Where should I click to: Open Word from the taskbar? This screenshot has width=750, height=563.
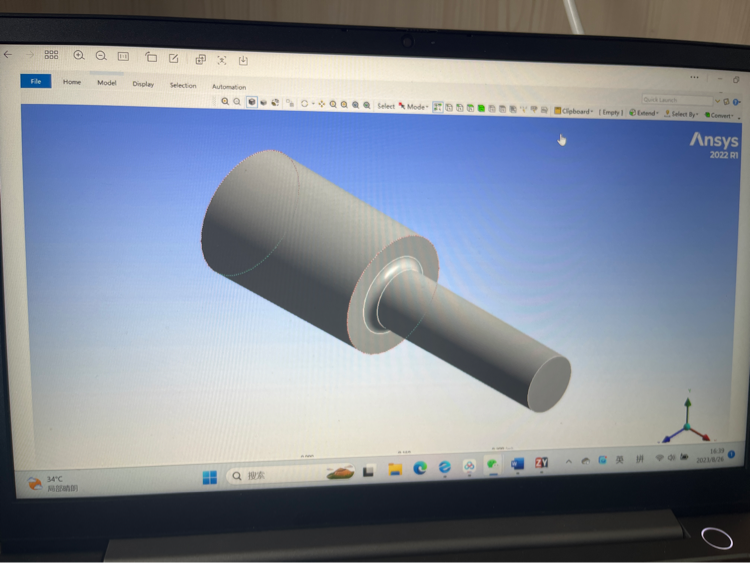point(517,464)
